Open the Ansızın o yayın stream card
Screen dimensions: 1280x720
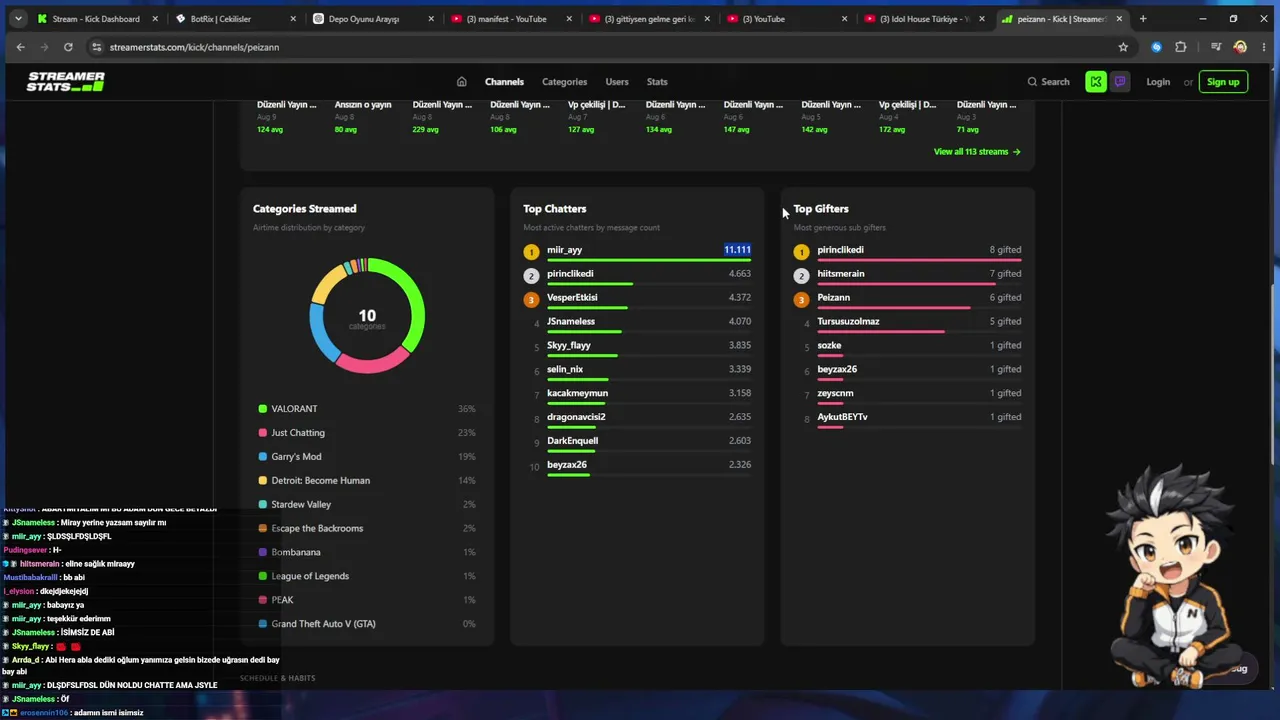[363, 116]
